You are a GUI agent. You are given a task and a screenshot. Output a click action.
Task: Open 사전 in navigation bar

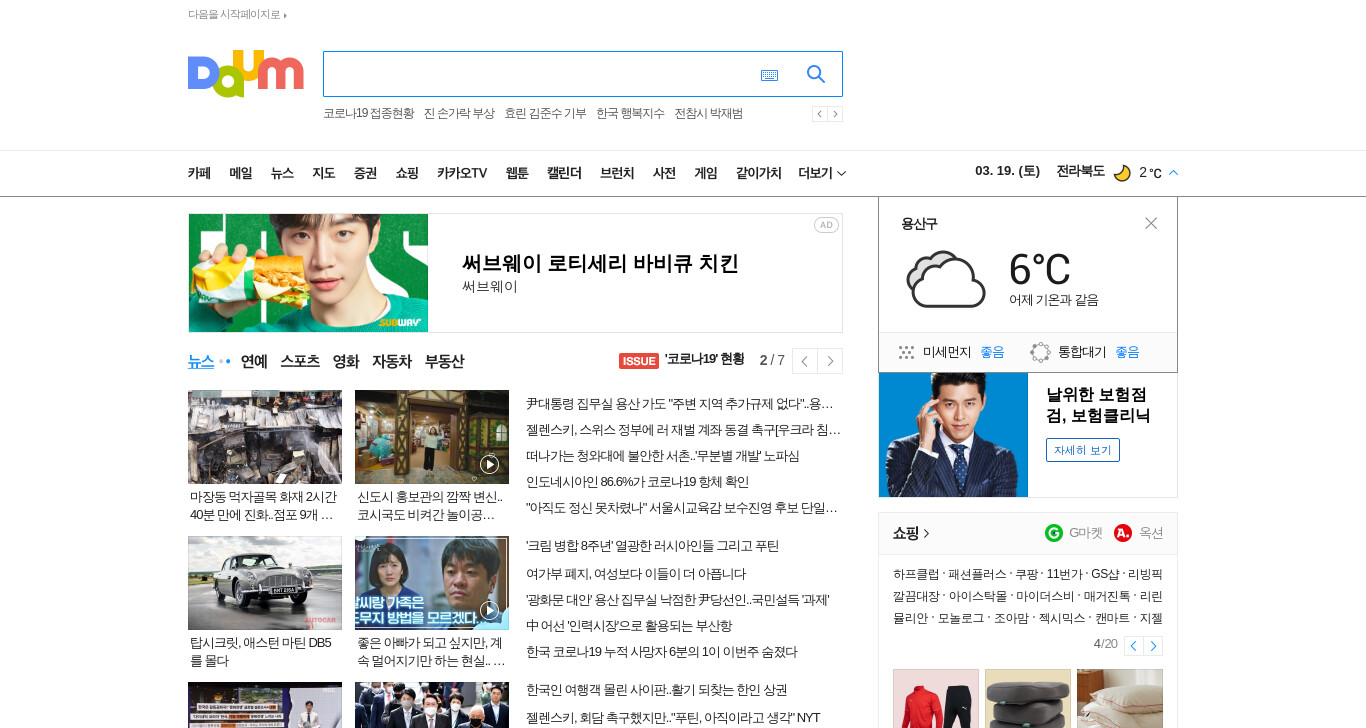coord(664,173)
